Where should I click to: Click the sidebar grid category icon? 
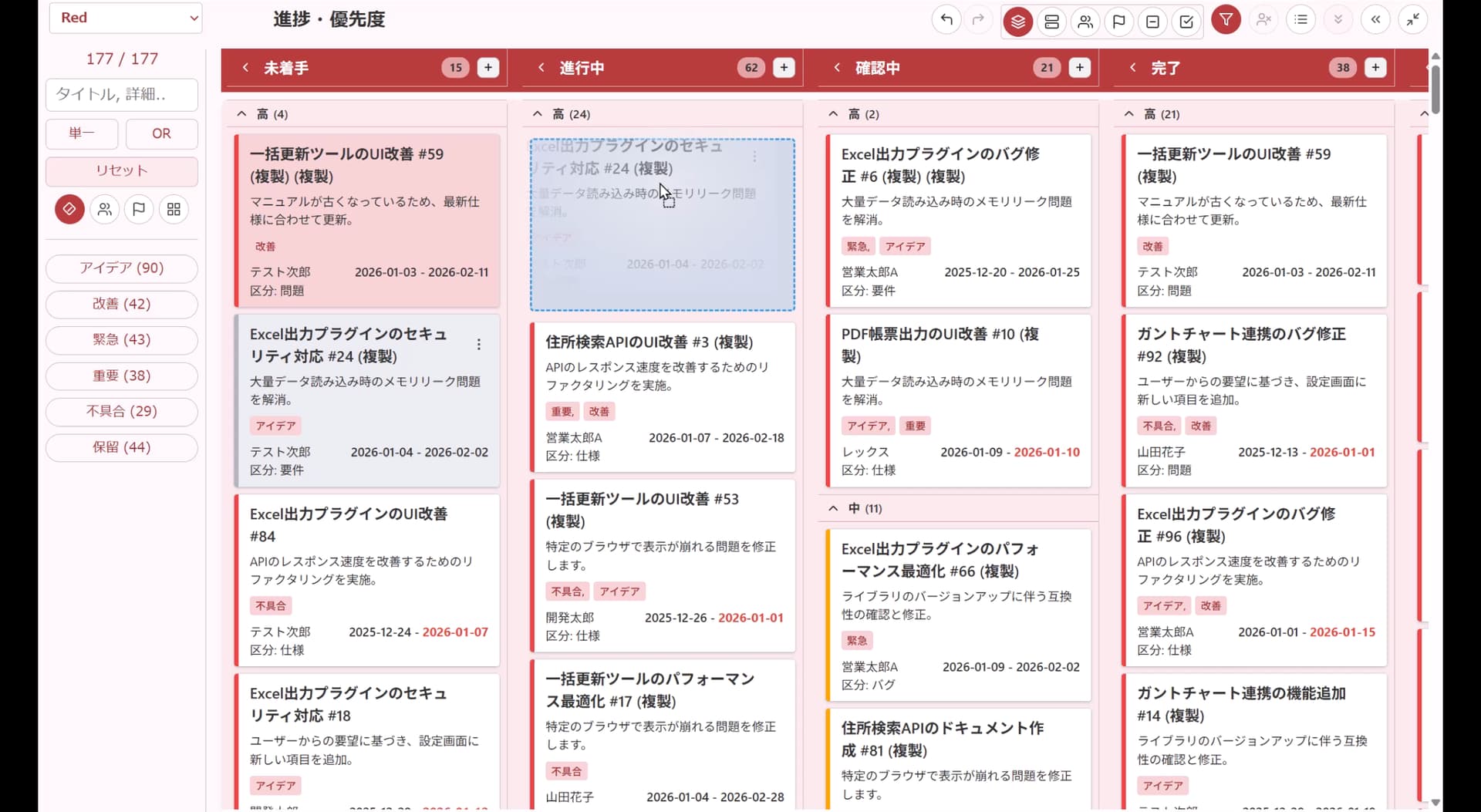tap(174, 209)
